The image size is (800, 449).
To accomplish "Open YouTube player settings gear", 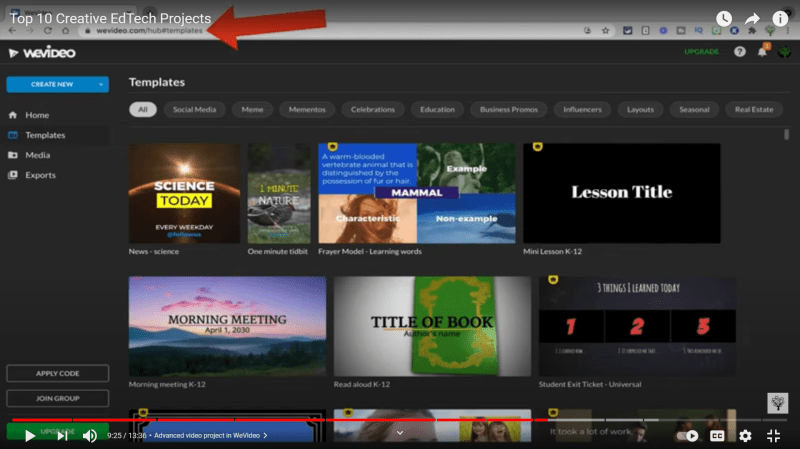I will coord(745,435).
